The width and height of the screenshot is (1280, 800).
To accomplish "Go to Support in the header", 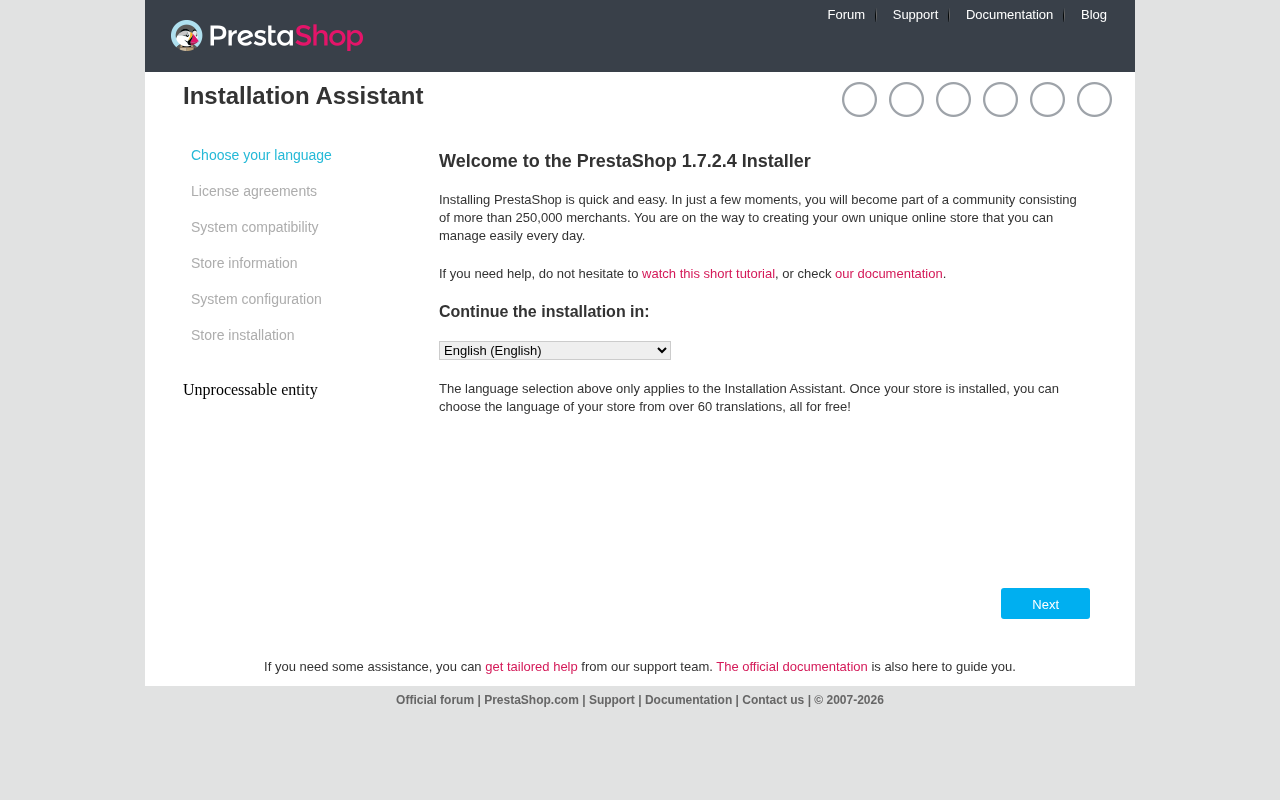I will 915,15.
